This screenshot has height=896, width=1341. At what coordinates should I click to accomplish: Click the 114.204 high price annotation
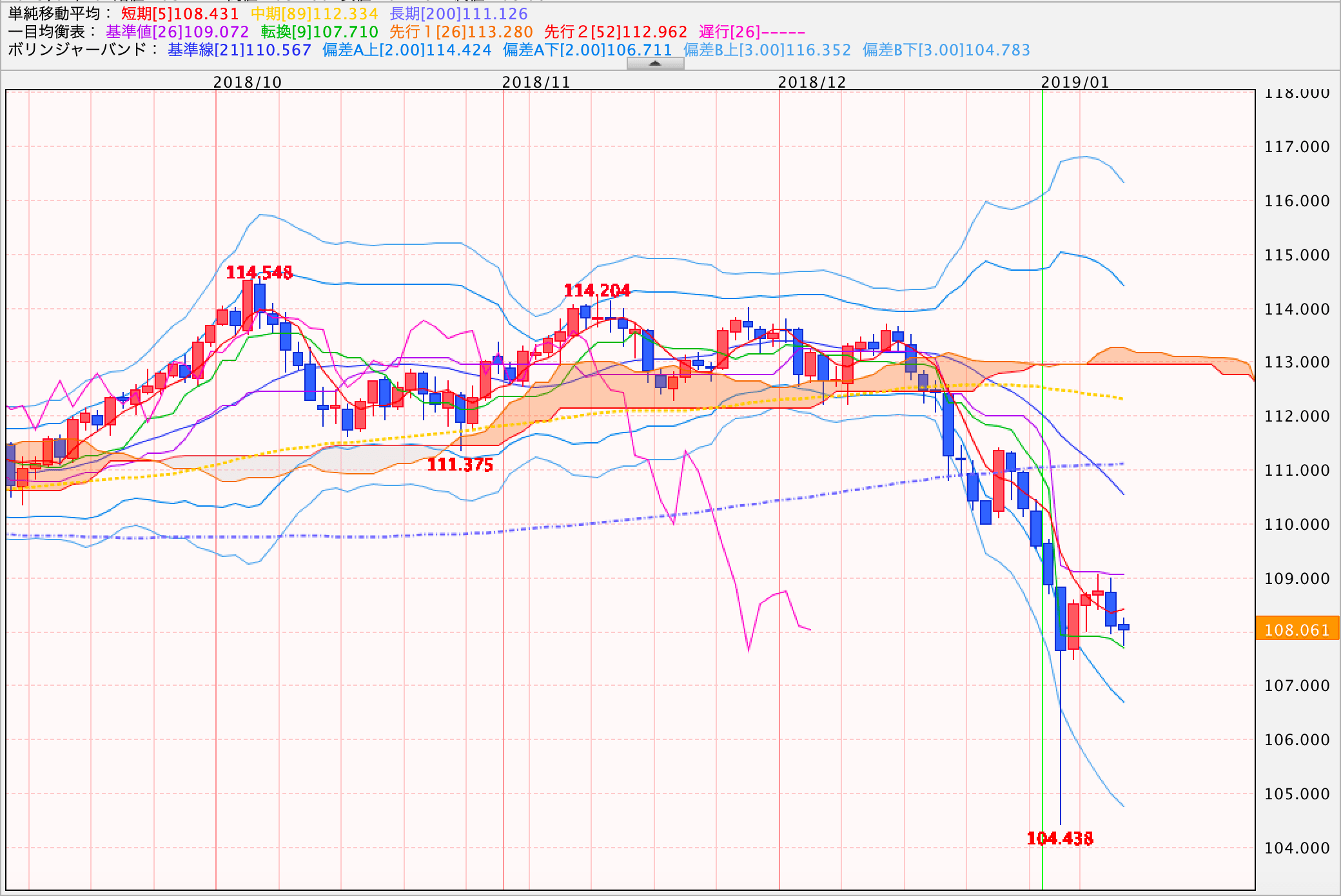pyautogui.click(x=597, y=291)
